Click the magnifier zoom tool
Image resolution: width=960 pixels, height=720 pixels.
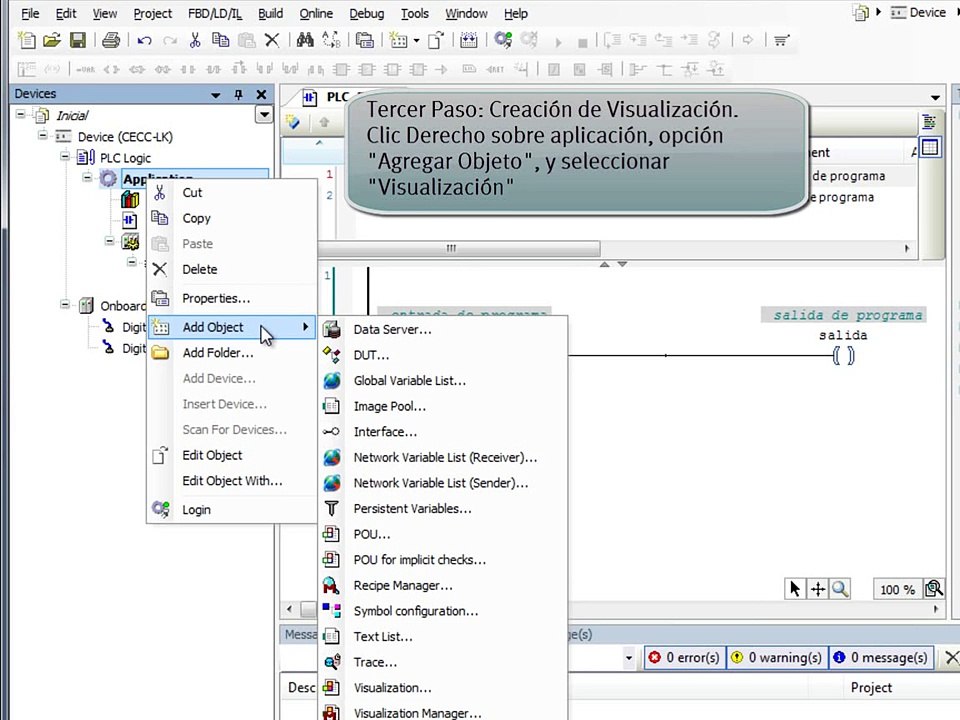[840, 589]
